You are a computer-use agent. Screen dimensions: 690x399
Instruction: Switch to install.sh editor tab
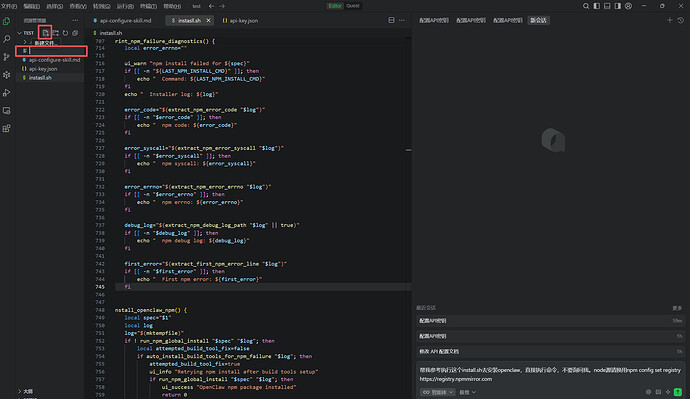[x=189, y=20]
